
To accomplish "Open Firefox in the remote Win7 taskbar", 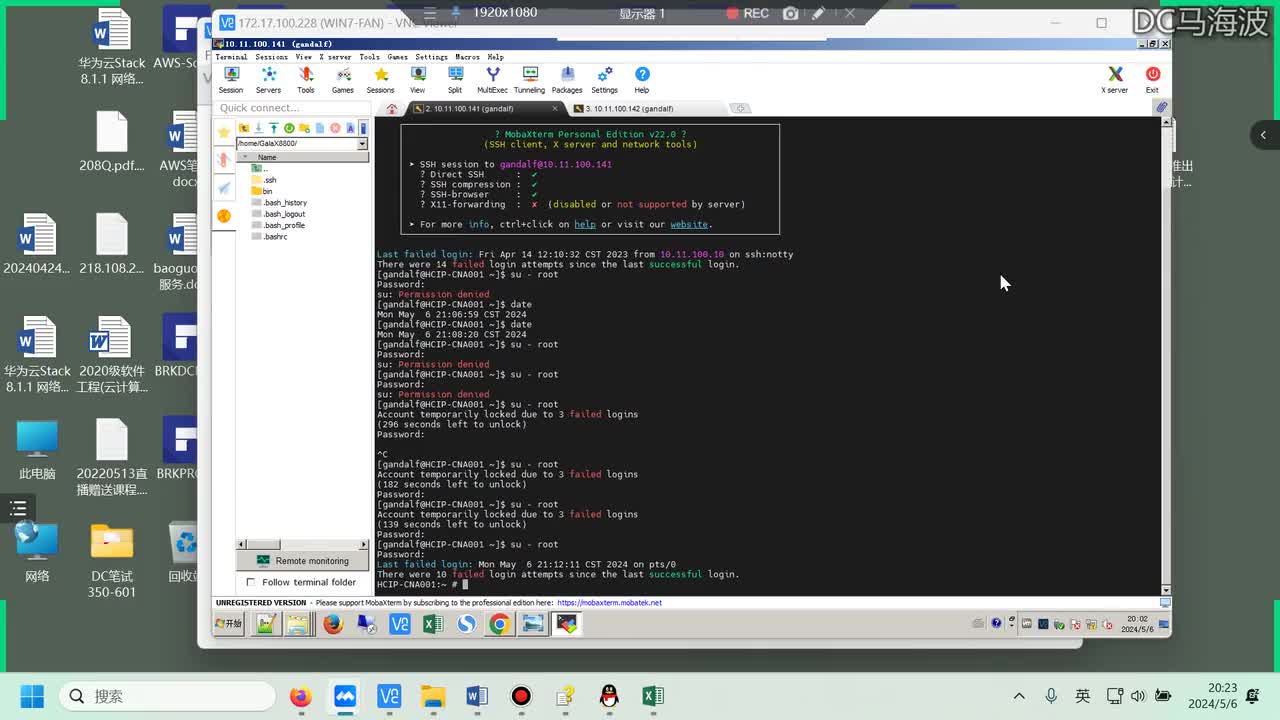I will tap(333, 624).
